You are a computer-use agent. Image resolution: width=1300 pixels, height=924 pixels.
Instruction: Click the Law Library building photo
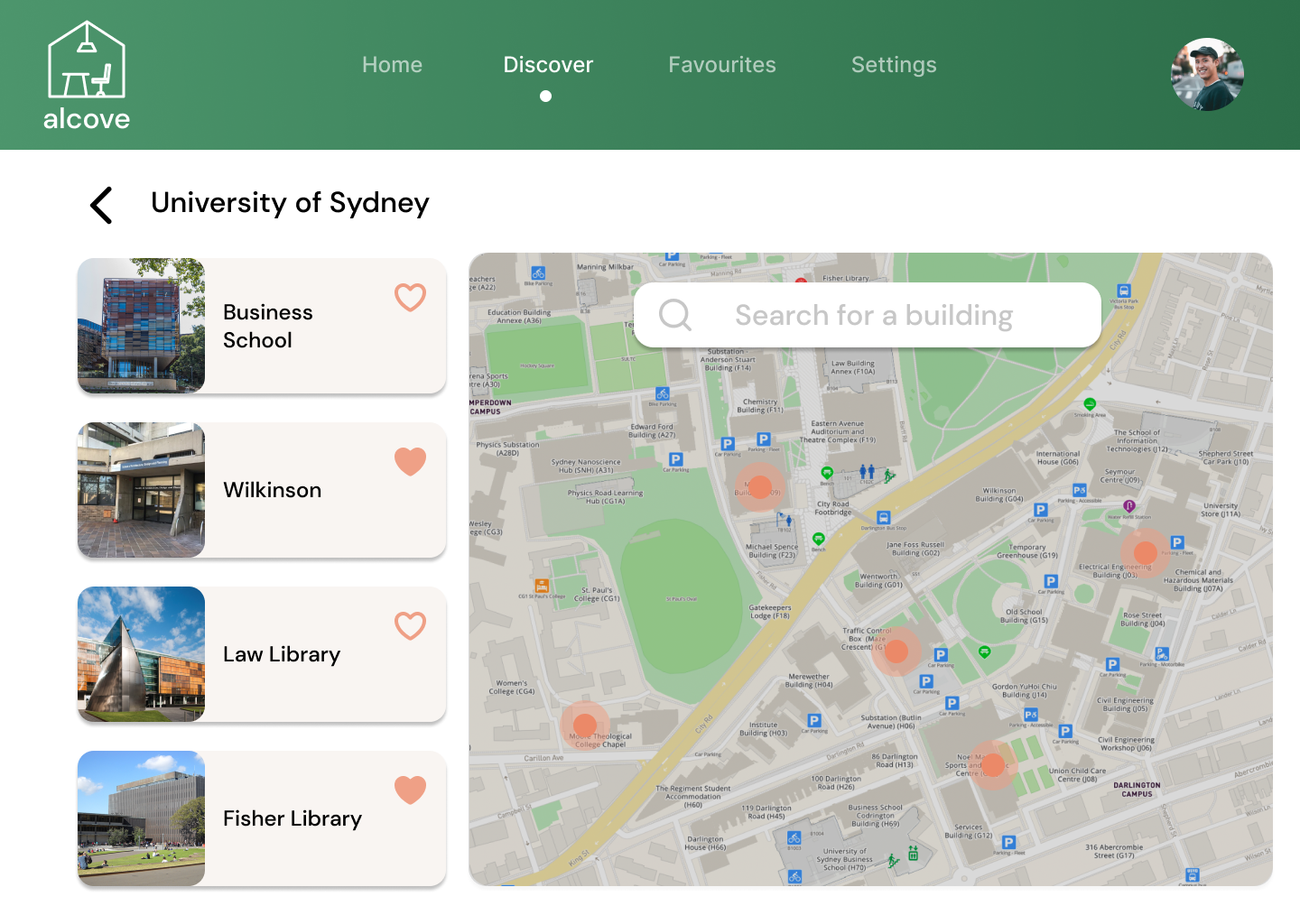(x=141, y=654)
